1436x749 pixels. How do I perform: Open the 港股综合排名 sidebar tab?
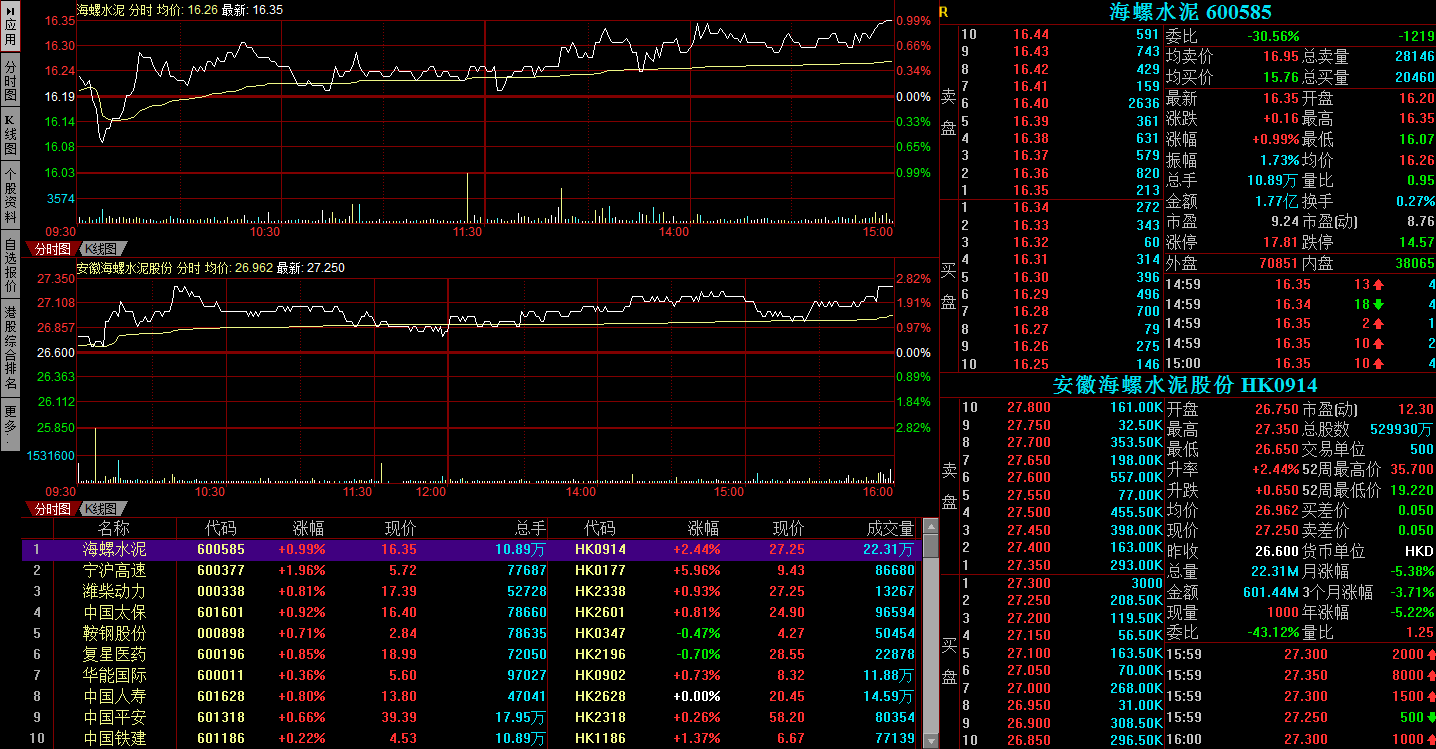10,349
